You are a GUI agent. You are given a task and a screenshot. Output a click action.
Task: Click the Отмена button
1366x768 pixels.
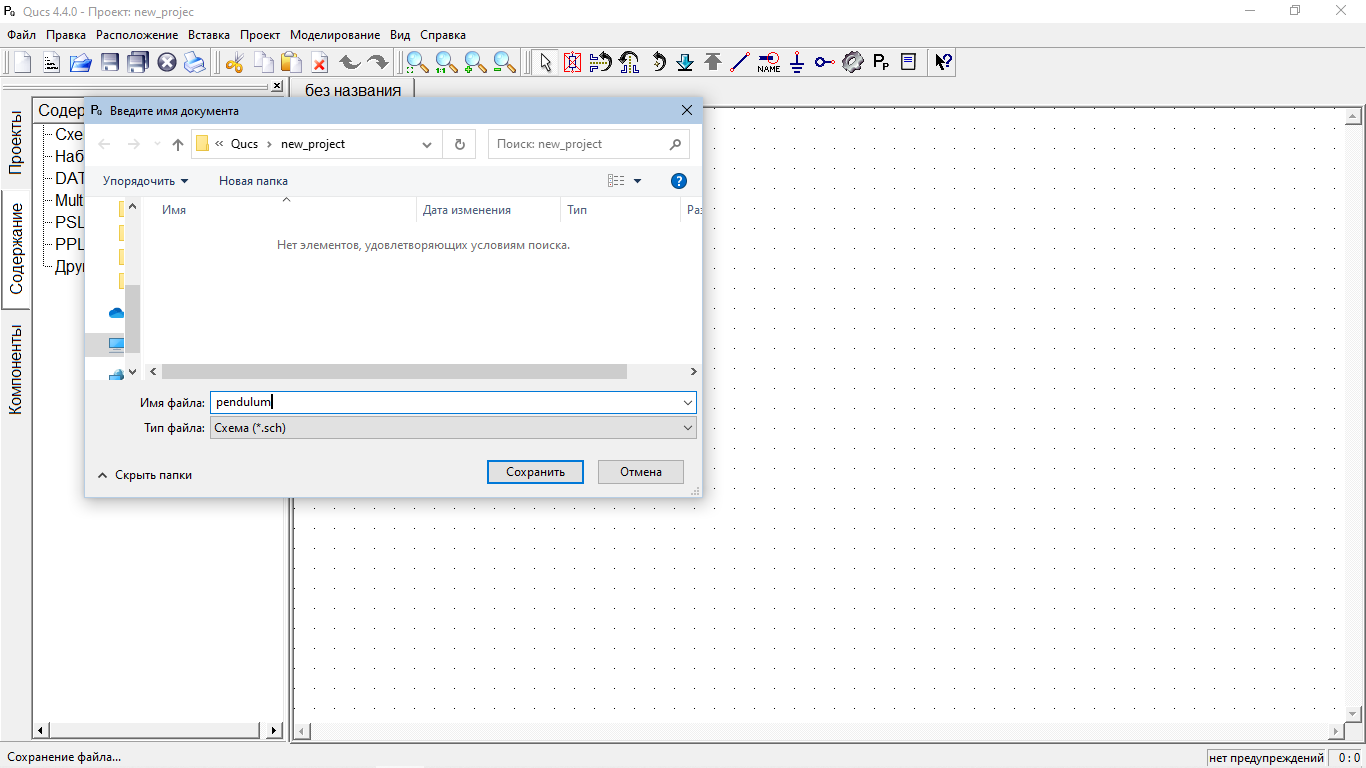(640, 472)
